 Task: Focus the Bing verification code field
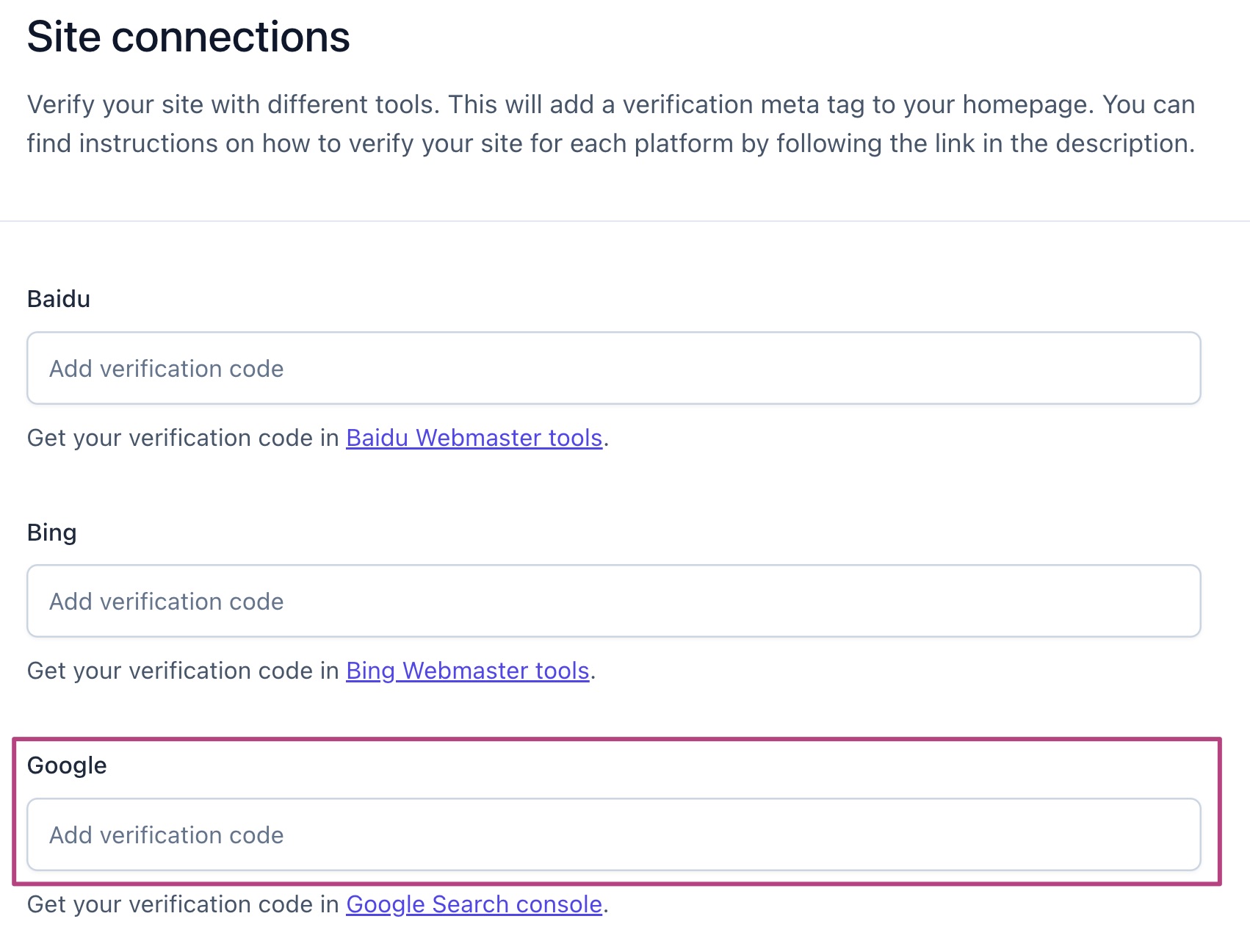click(613, 601)
